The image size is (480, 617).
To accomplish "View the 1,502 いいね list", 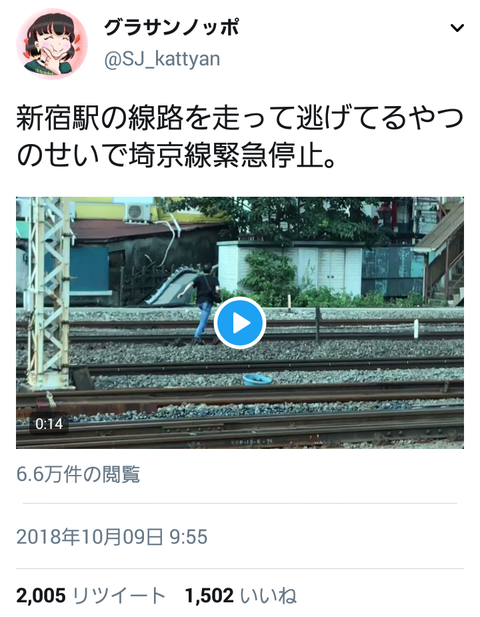I will point(240,595).
